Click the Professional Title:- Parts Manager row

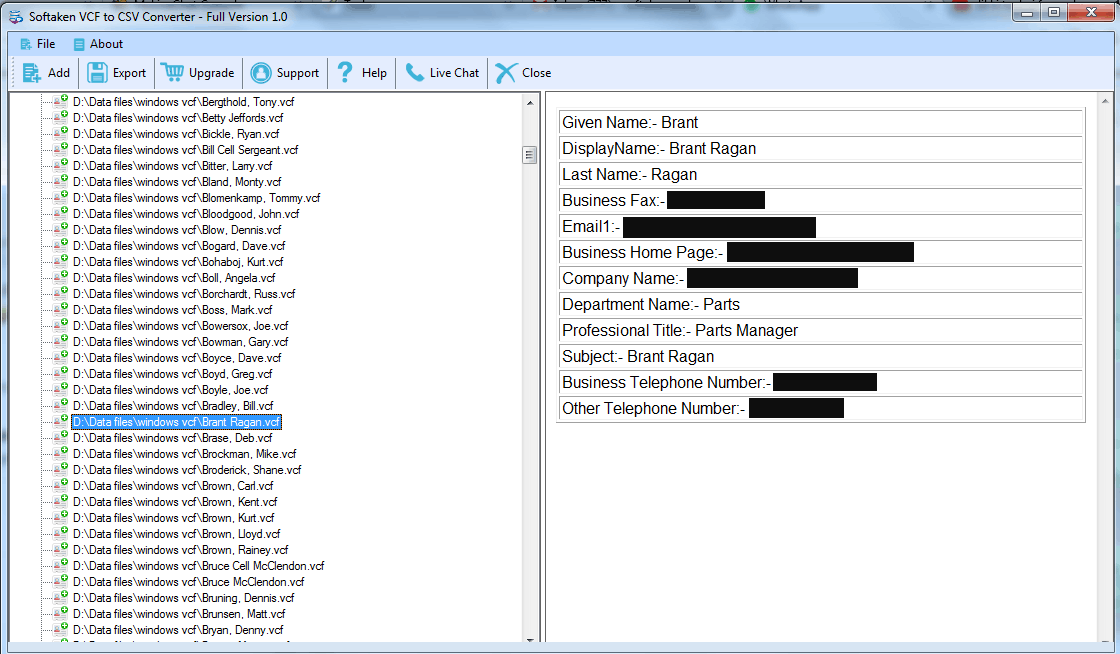(820, 331)
